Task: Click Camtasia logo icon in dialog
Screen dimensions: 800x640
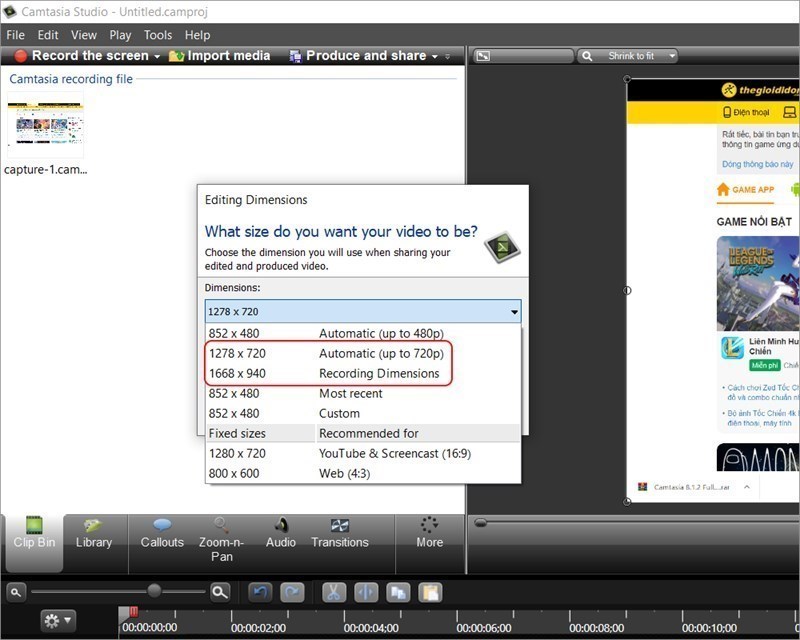Action: tap(502, 247)
